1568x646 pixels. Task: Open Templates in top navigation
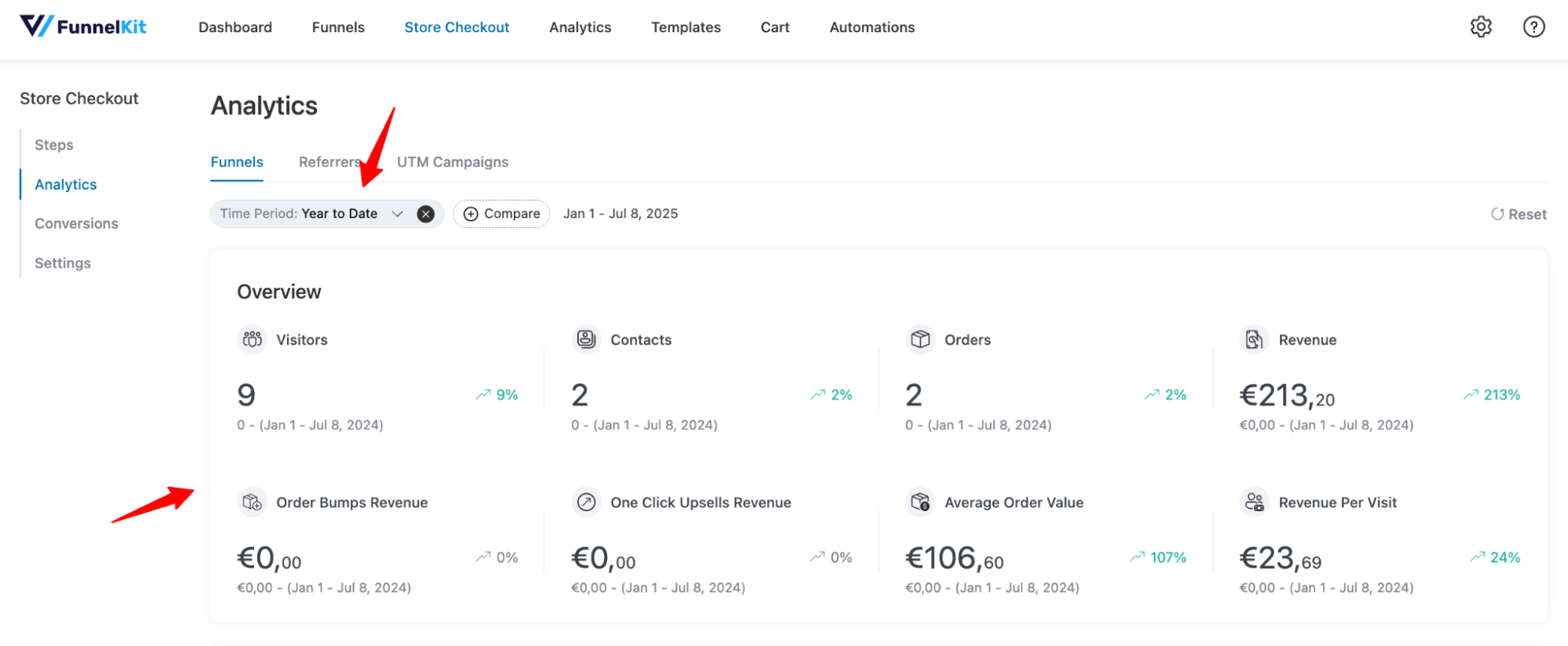point(686,27)
